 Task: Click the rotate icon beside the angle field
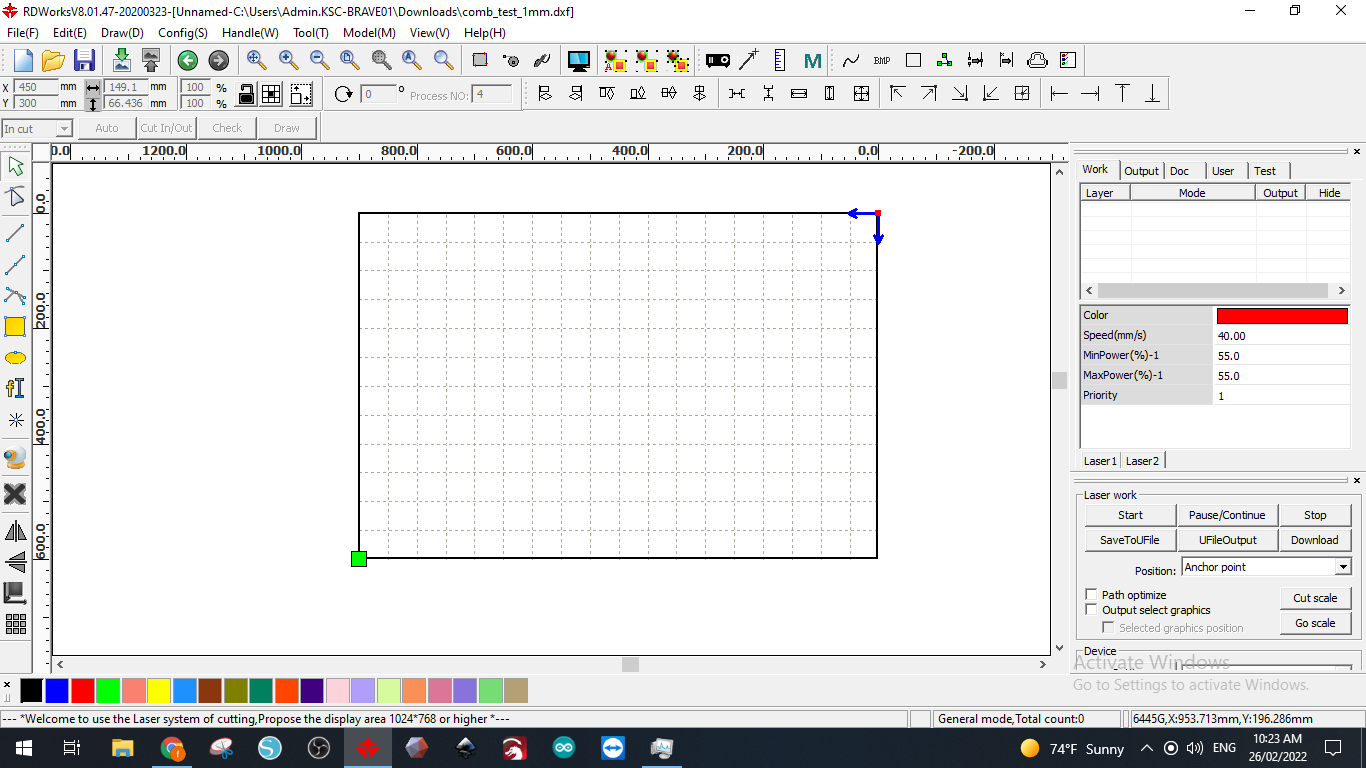(343, 94)
